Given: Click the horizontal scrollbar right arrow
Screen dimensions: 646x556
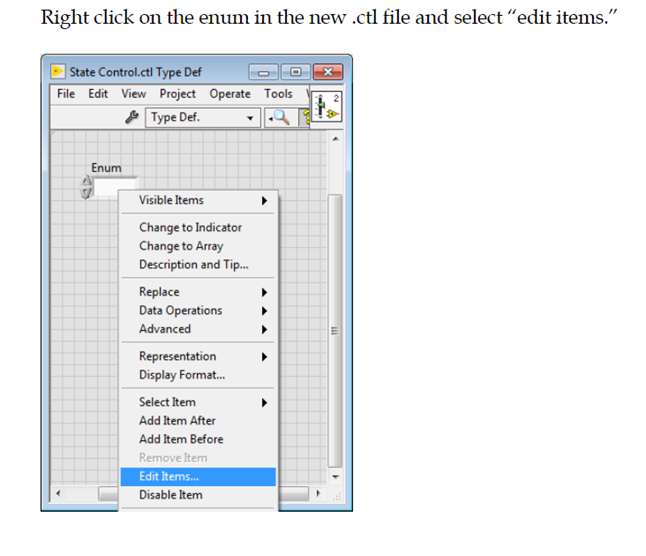Looking at the screenshot, I should pos(318,493).
